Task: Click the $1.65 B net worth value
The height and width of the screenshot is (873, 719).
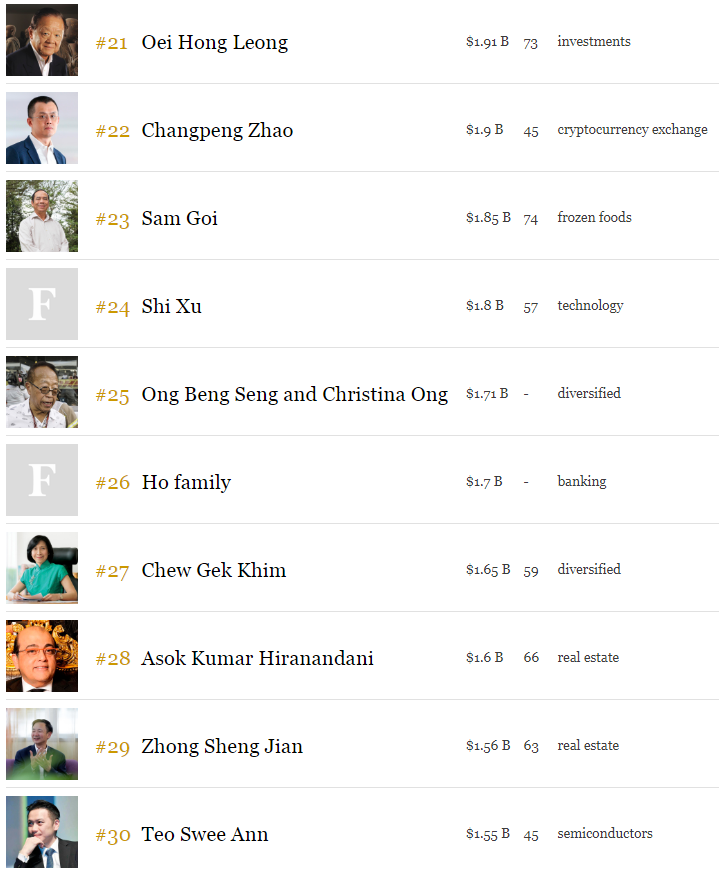Action: click(488, 570)
